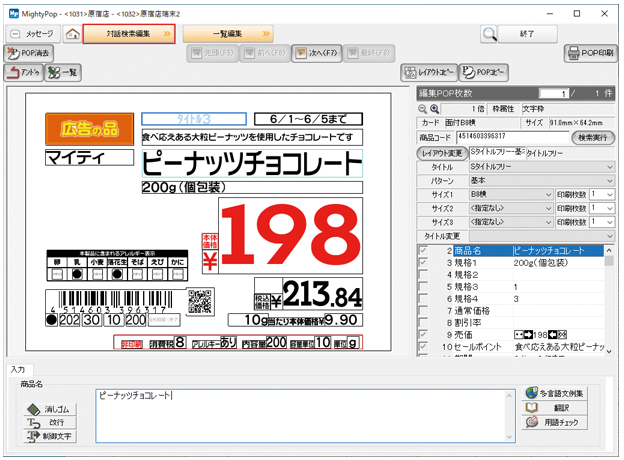Image resolution: width=624 pixels, height=460 pixels.
Task: Click the アンドゥ undo button
Action: click(23, 73)
